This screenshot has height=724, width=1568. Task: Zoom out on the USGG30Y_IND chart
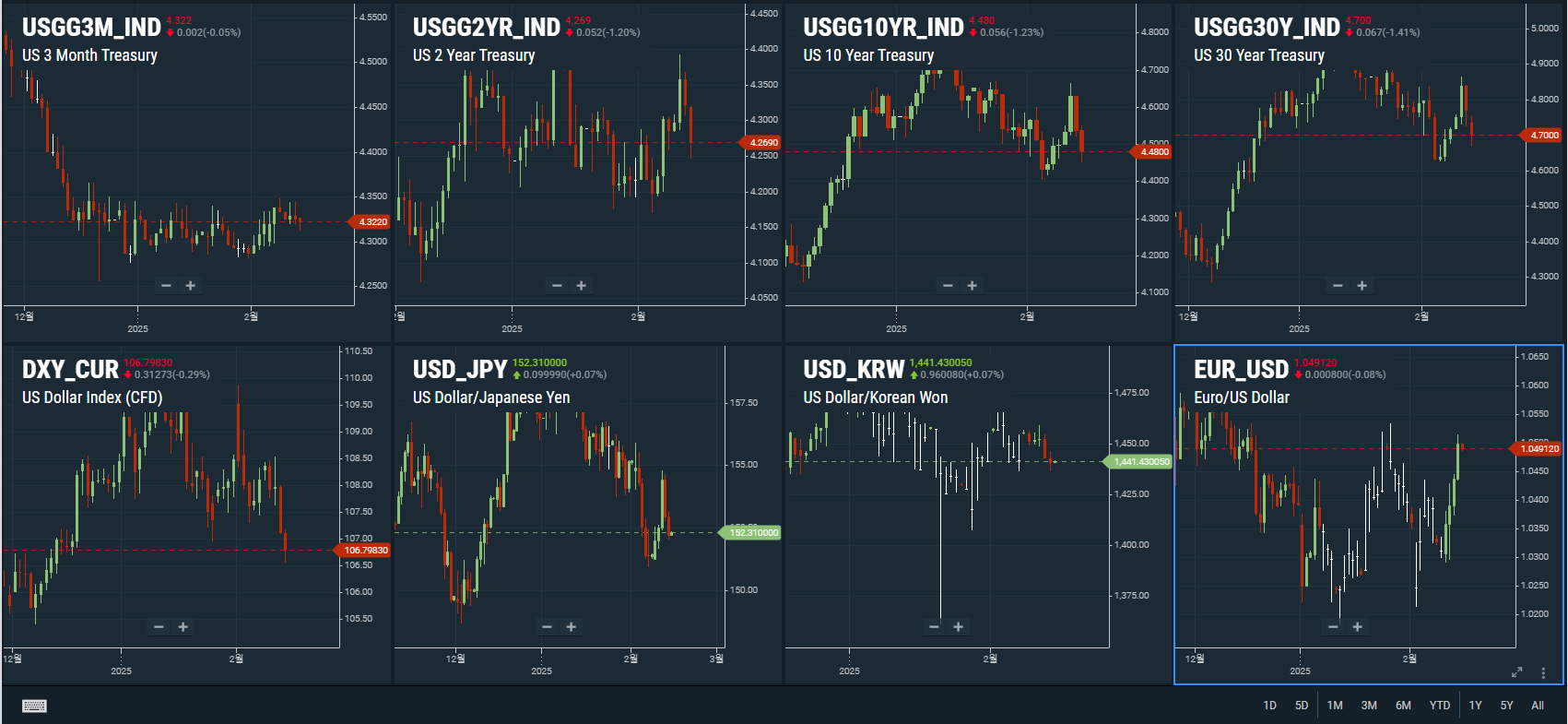[x=1338, y=286]
